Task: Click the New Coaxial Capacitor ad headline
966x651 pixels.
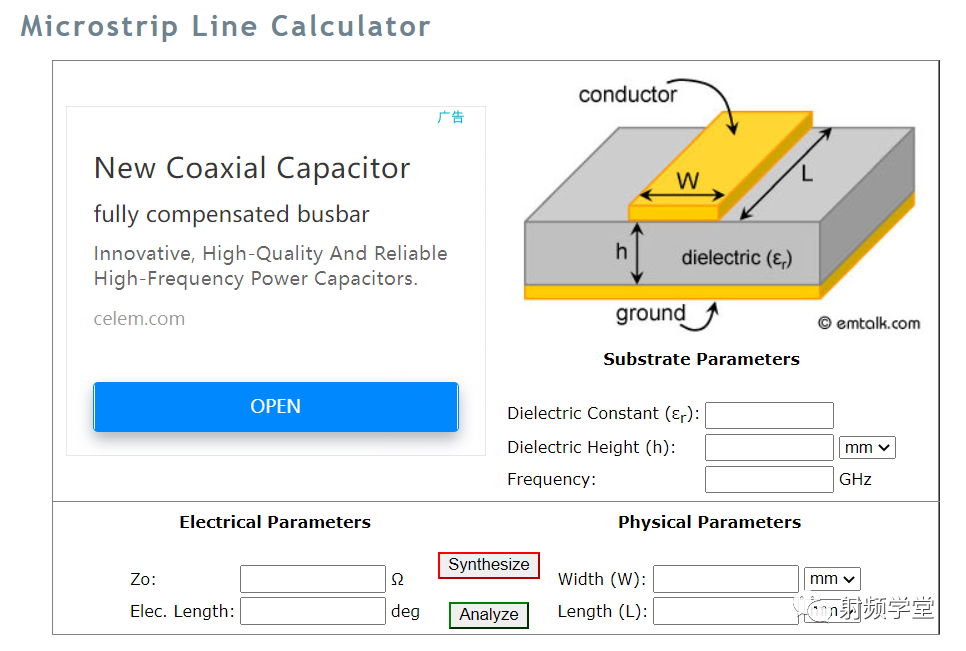Action: click(x=251, y=168)
